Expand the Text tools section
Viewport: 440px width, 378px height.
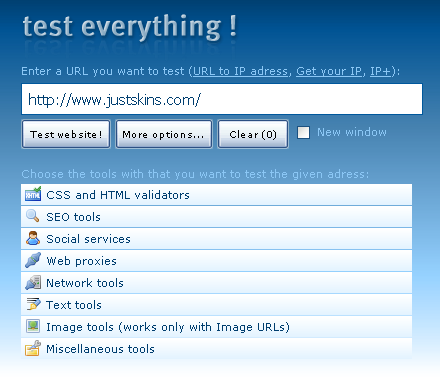(216, 305)
